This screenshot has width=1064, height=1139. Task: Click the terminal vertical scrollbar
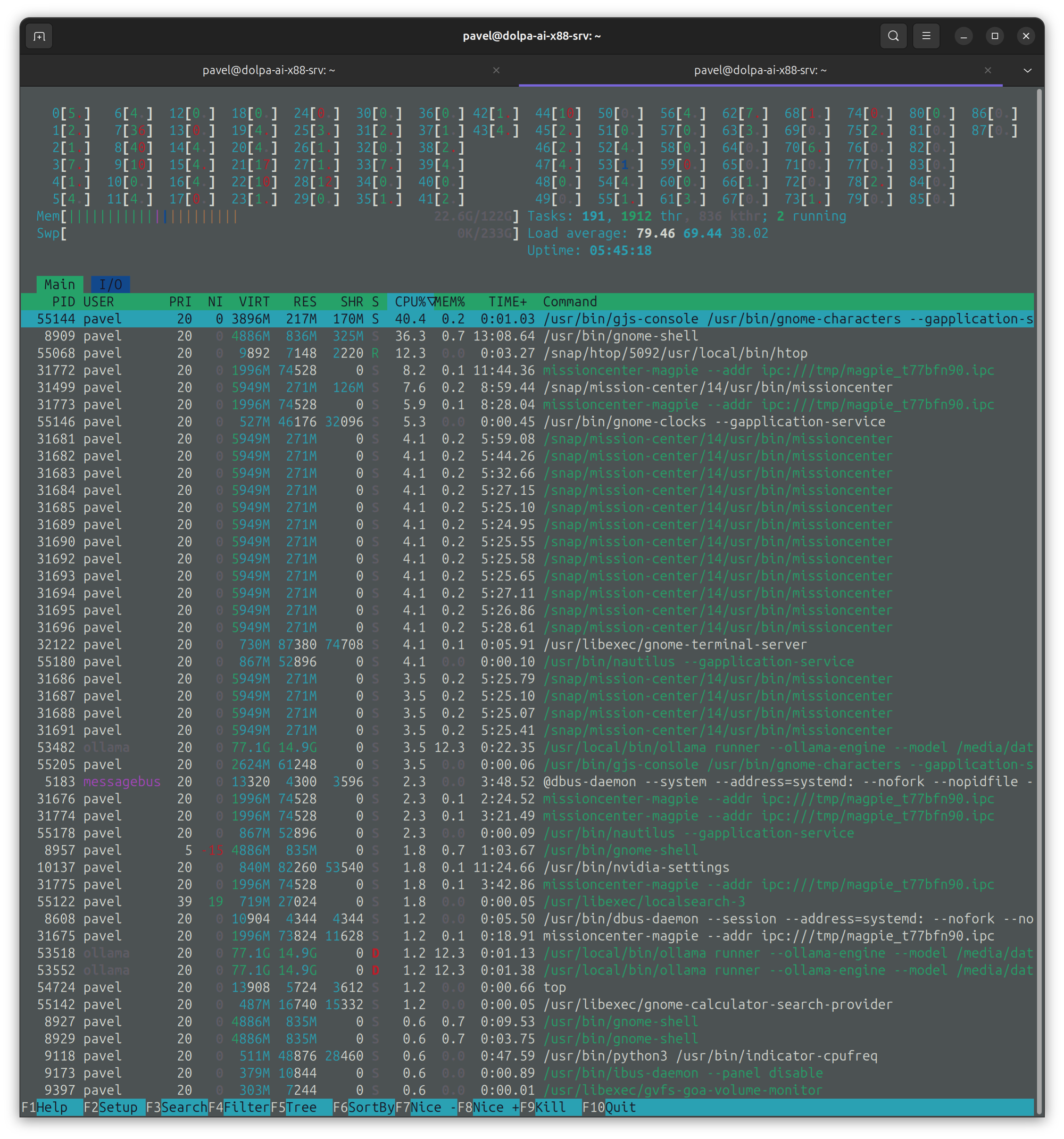[x=1039, y=573]
